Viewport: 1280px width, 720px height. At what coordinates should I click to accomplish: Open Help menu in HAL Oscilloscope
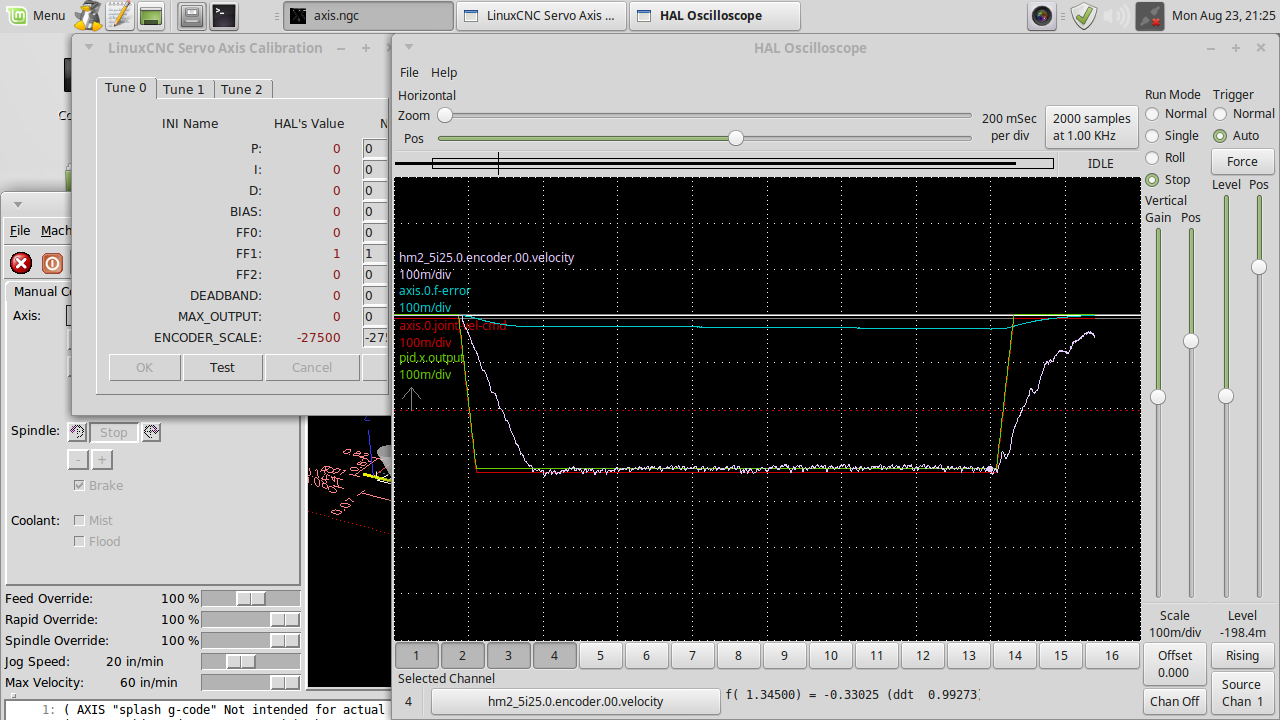(x=444, y=72)
